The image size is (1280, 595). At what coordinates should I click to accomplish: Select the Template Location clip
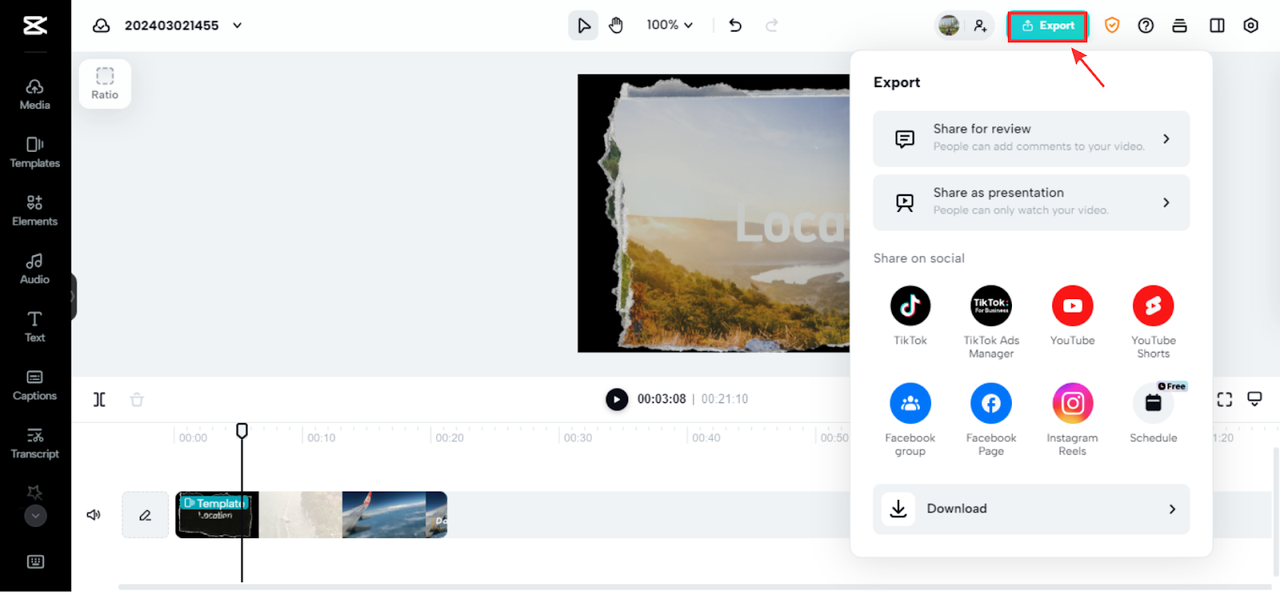pyautogui.click(x=217, y=515)
